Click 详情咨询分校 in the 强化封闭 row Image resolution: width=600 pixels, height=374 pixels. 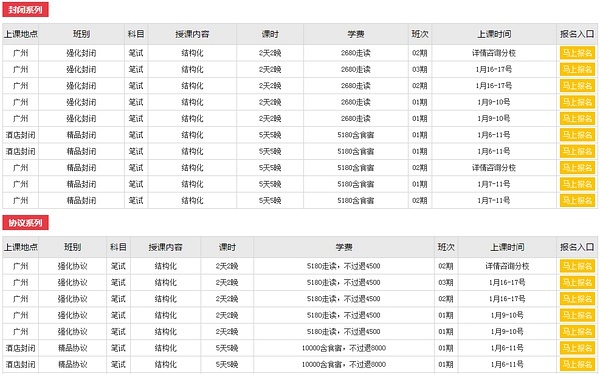click(x=494, y=53)
